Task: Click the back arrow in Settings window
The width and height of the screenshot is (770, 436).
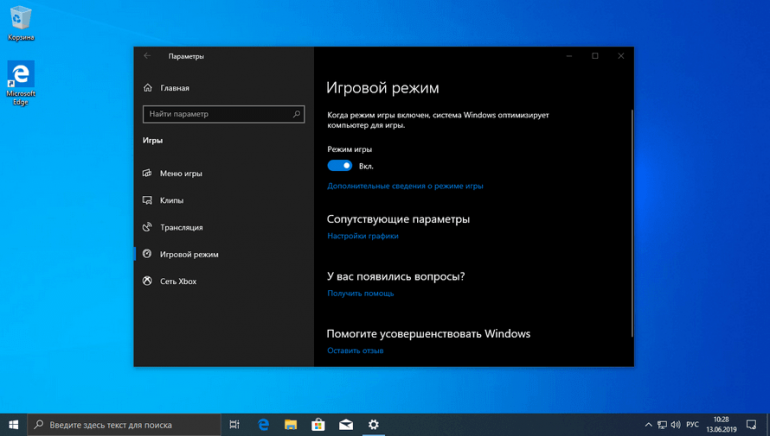Action: tap(147, 56)
